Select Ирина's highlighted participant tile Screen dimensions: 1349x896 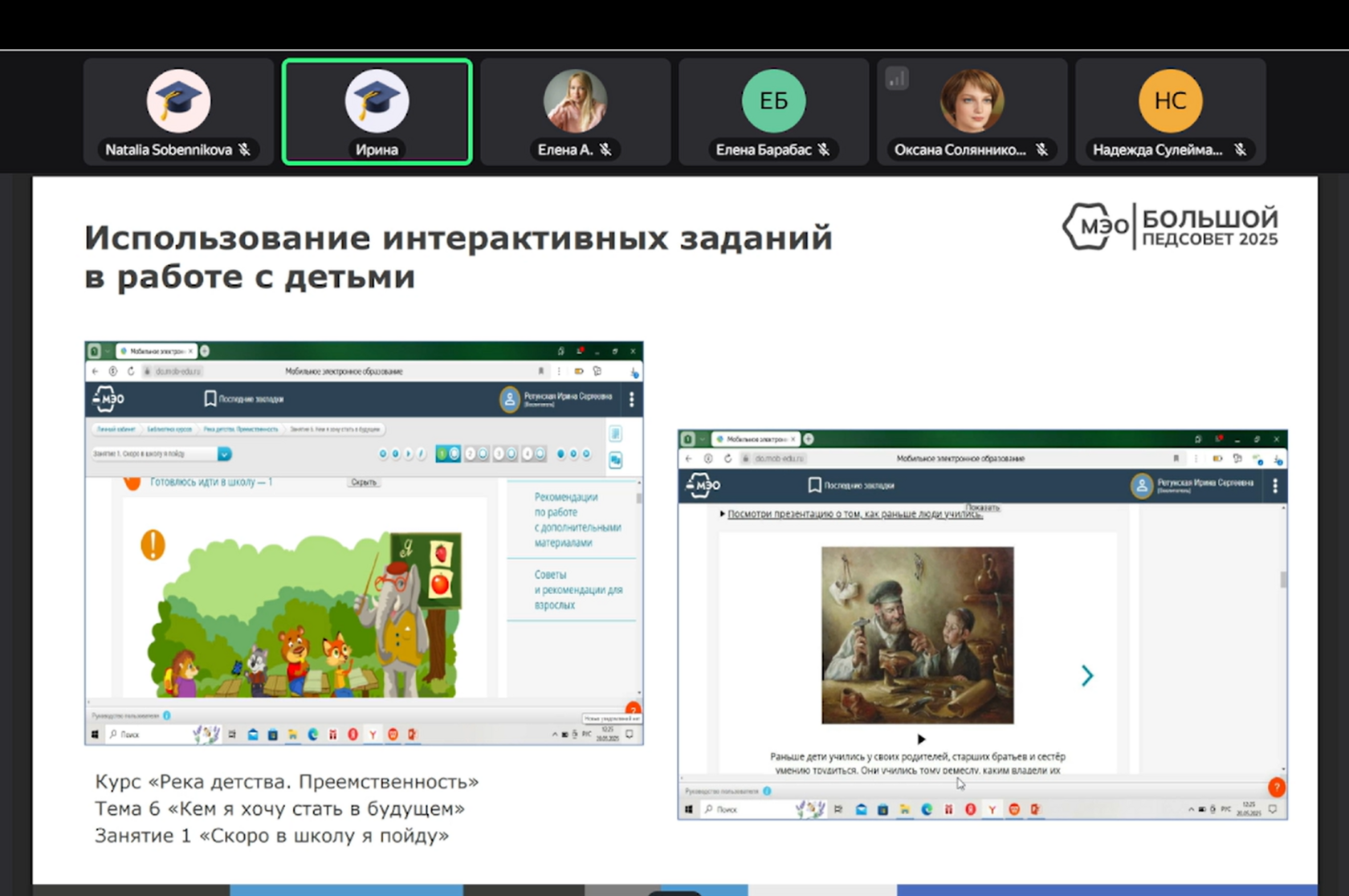377,112
